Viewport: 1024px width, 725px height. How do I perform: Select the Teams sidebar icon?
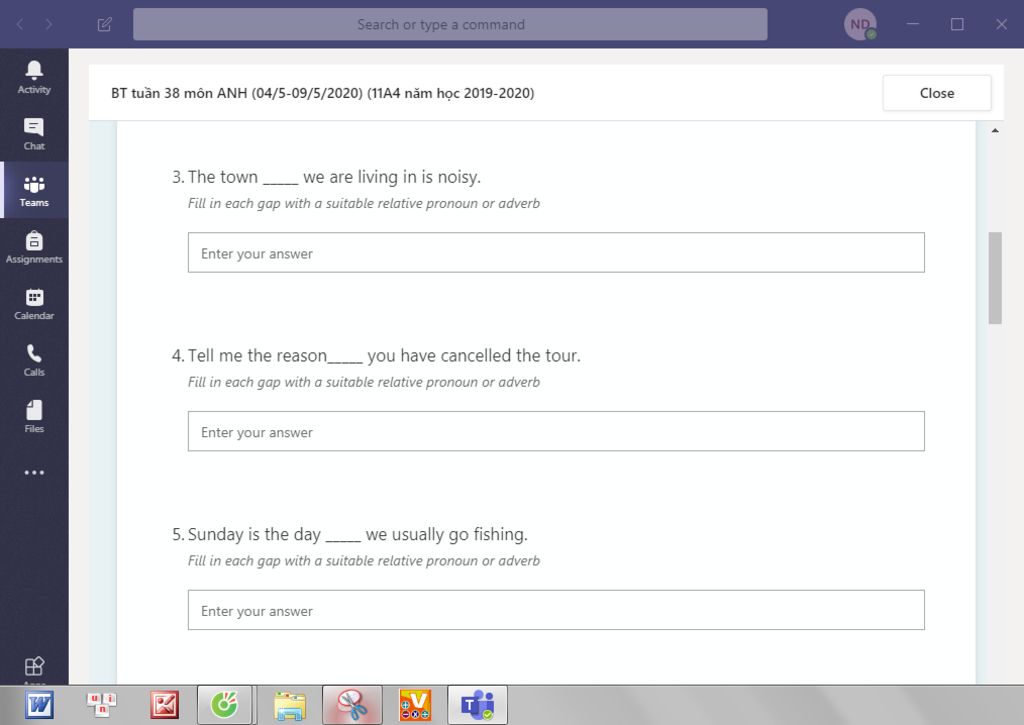tap(34, 190)
